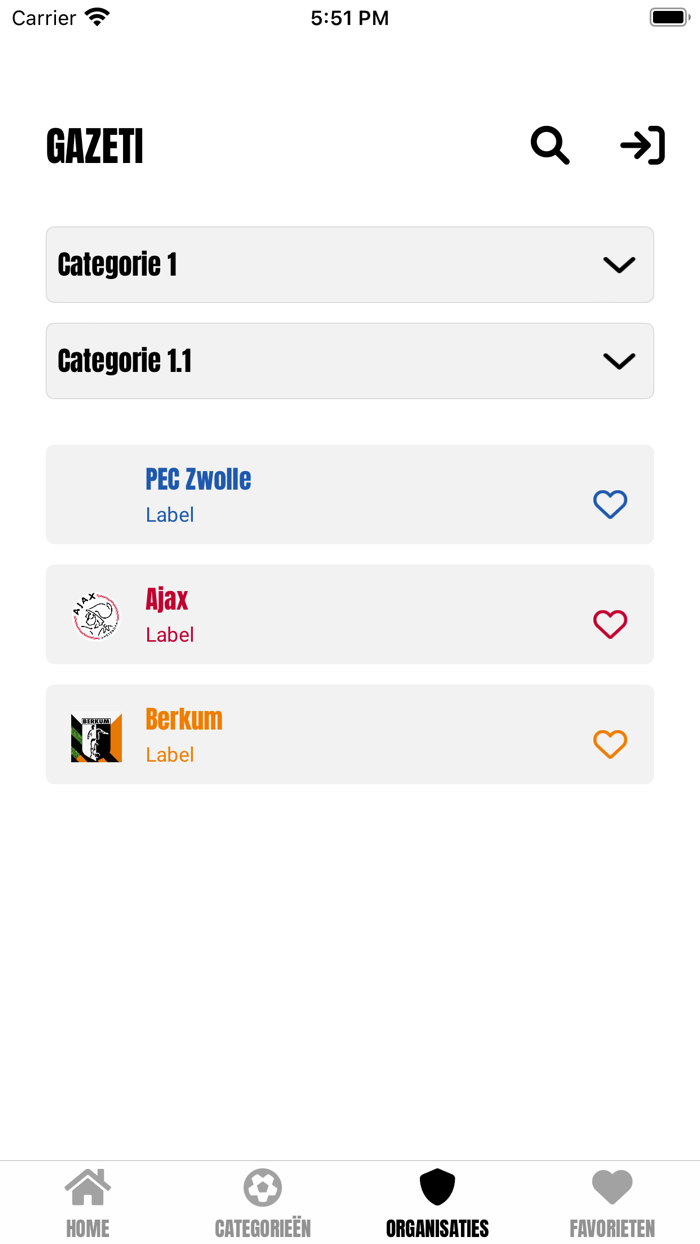Open the PEC Zwolle organisation name
This screenshot has width=700, height=1244.
198,479
